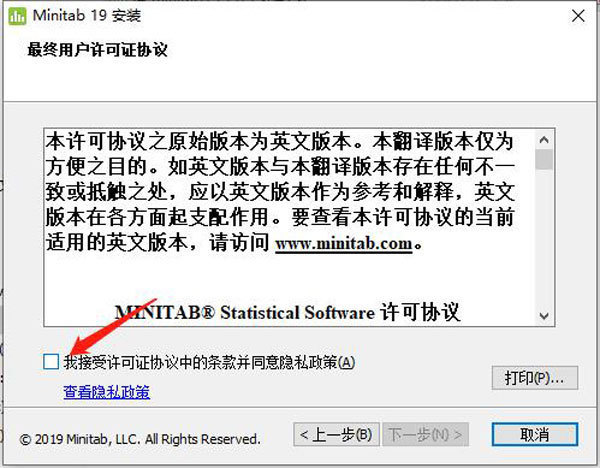The width and height of the screenshot is (600, 468).
Task: Click the MINITAB Statistical Software 许可协议 heading
Action: 287,312
